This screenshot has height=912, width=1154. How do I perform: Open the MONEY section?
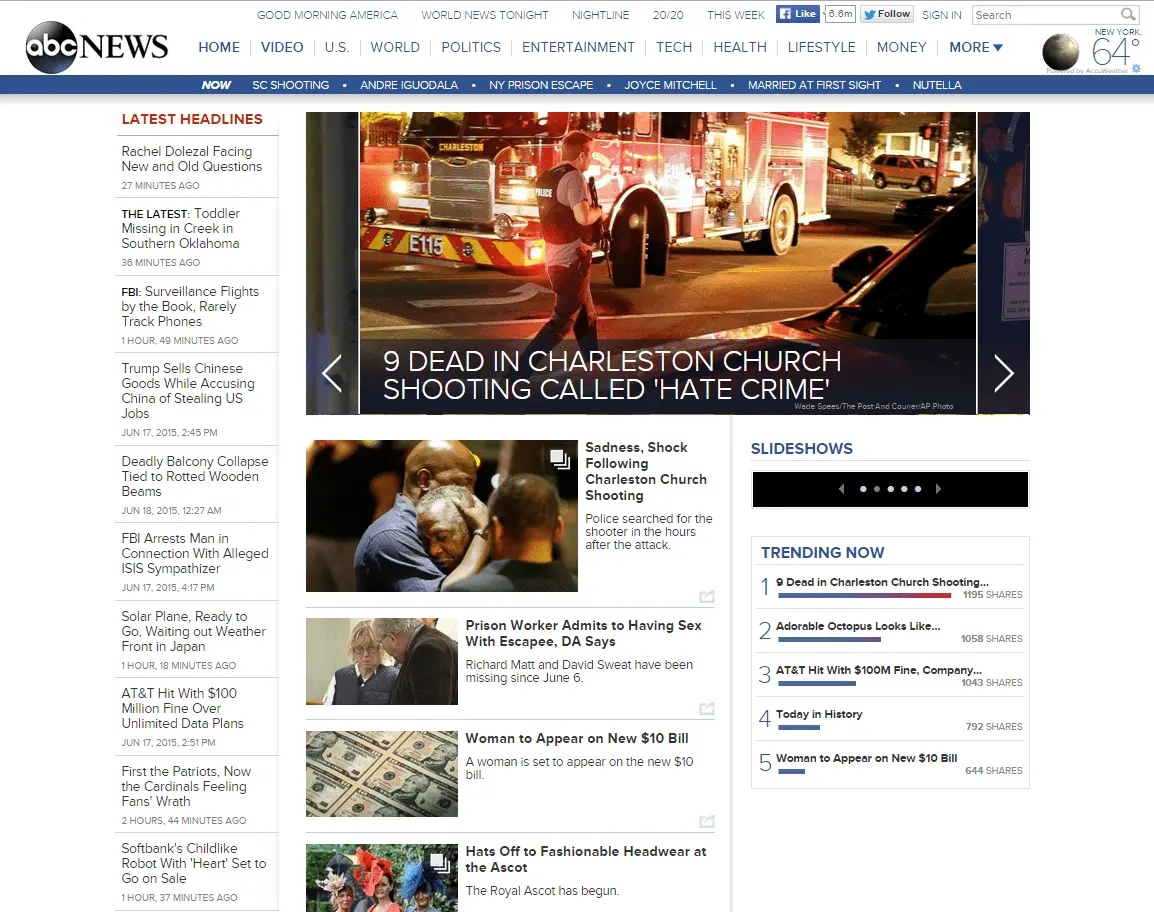(x=902, y=47)
